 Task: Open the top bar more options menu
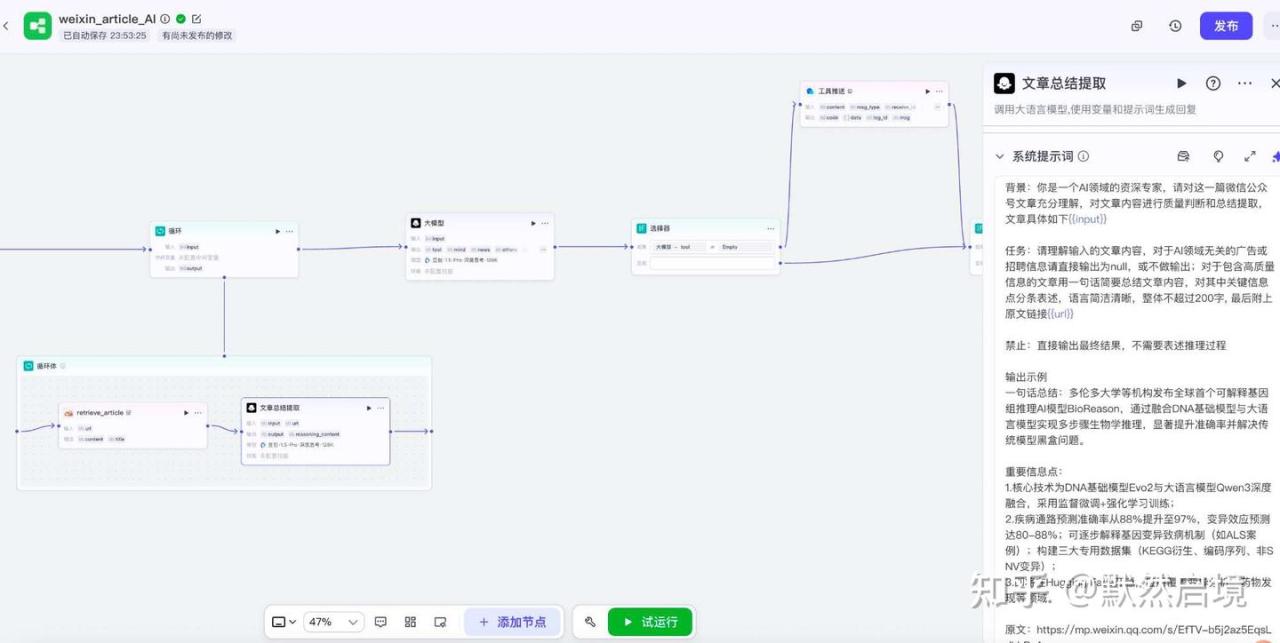tap(1273, 26)
